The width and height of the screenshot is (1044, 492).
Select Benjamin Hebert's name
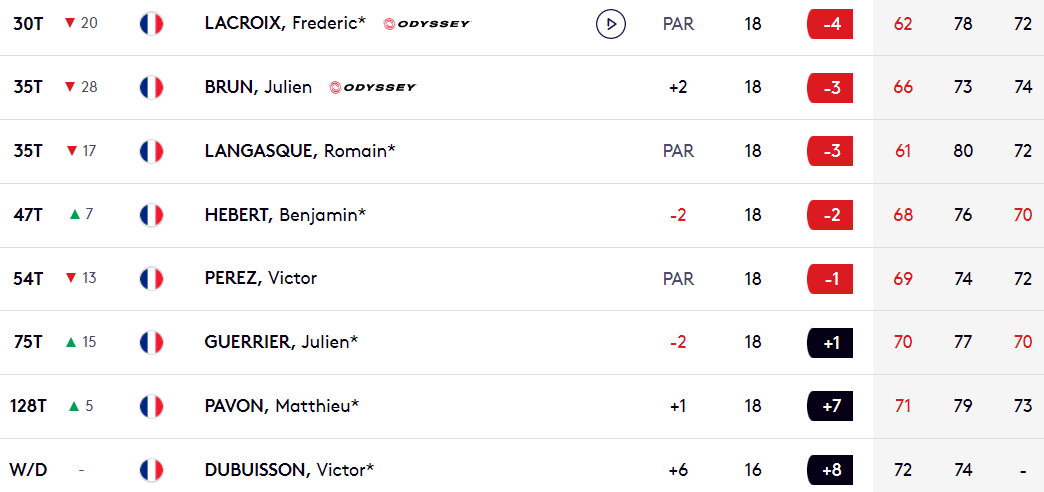click(285, 215)
